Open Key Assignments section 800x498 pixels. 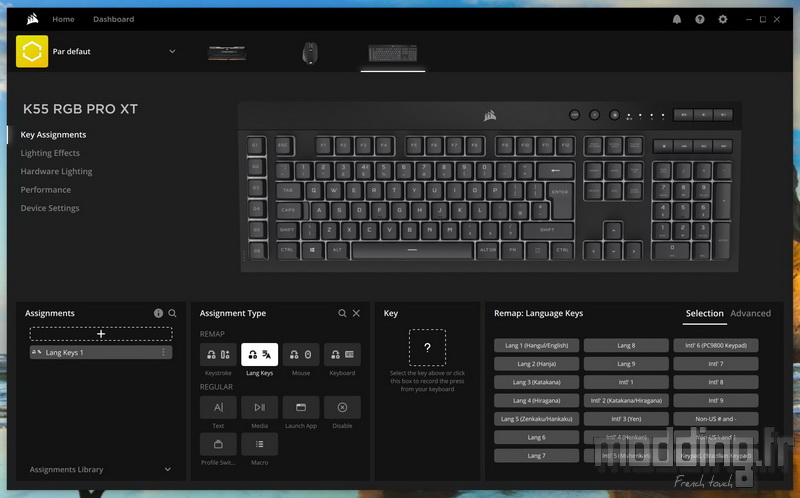pyautogui.click(x=53, y=135)
